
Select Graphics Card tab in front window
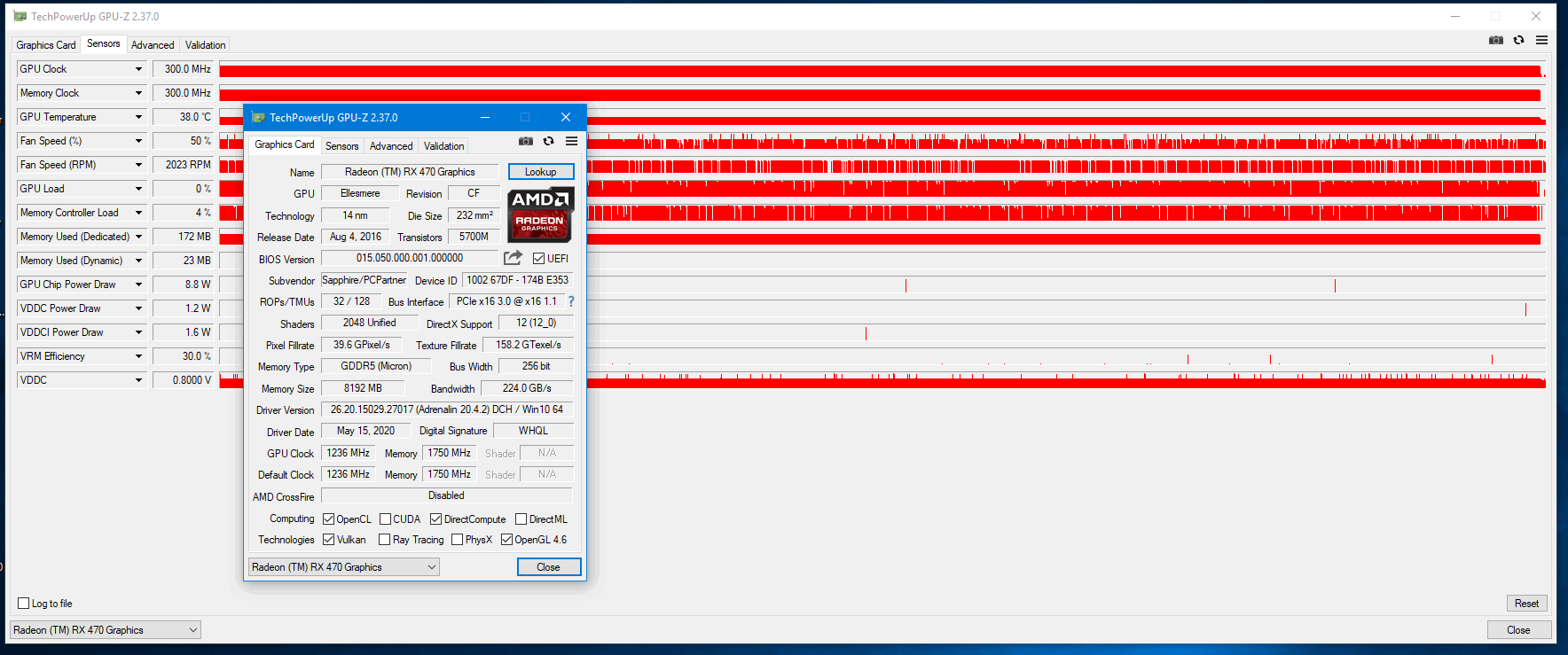coord(284,144)
